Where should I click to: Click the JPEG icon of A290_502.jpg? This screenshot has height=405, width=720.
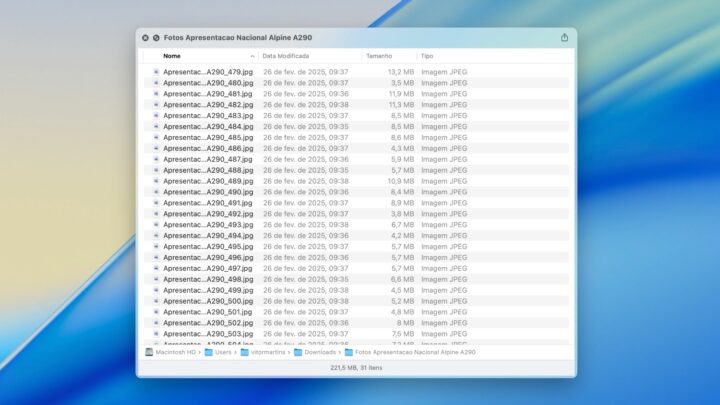(156, 323)
